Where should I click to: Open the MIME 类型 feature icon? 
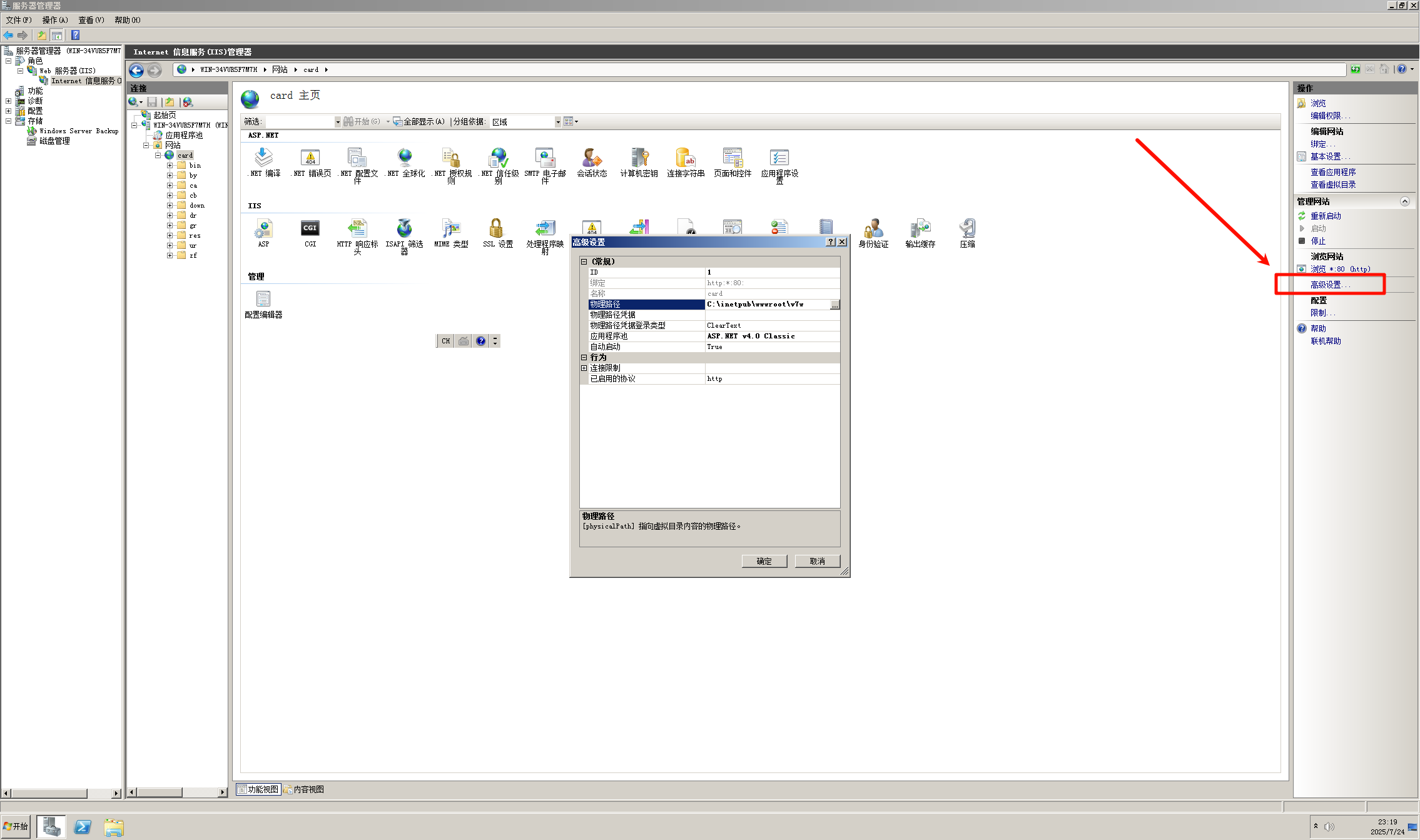pos(451,229)
